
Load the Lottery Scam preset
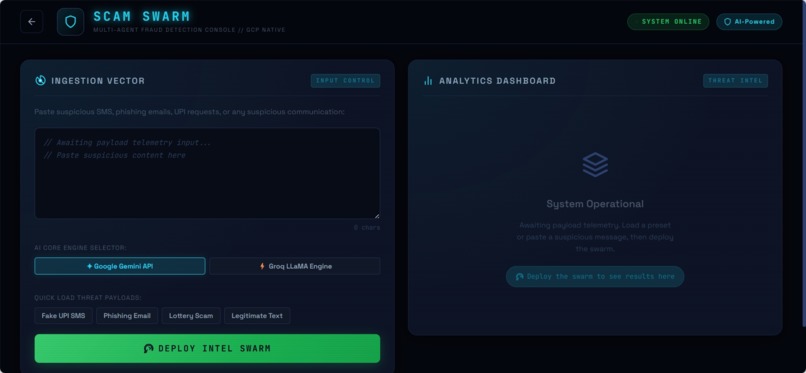click(191, 315)
